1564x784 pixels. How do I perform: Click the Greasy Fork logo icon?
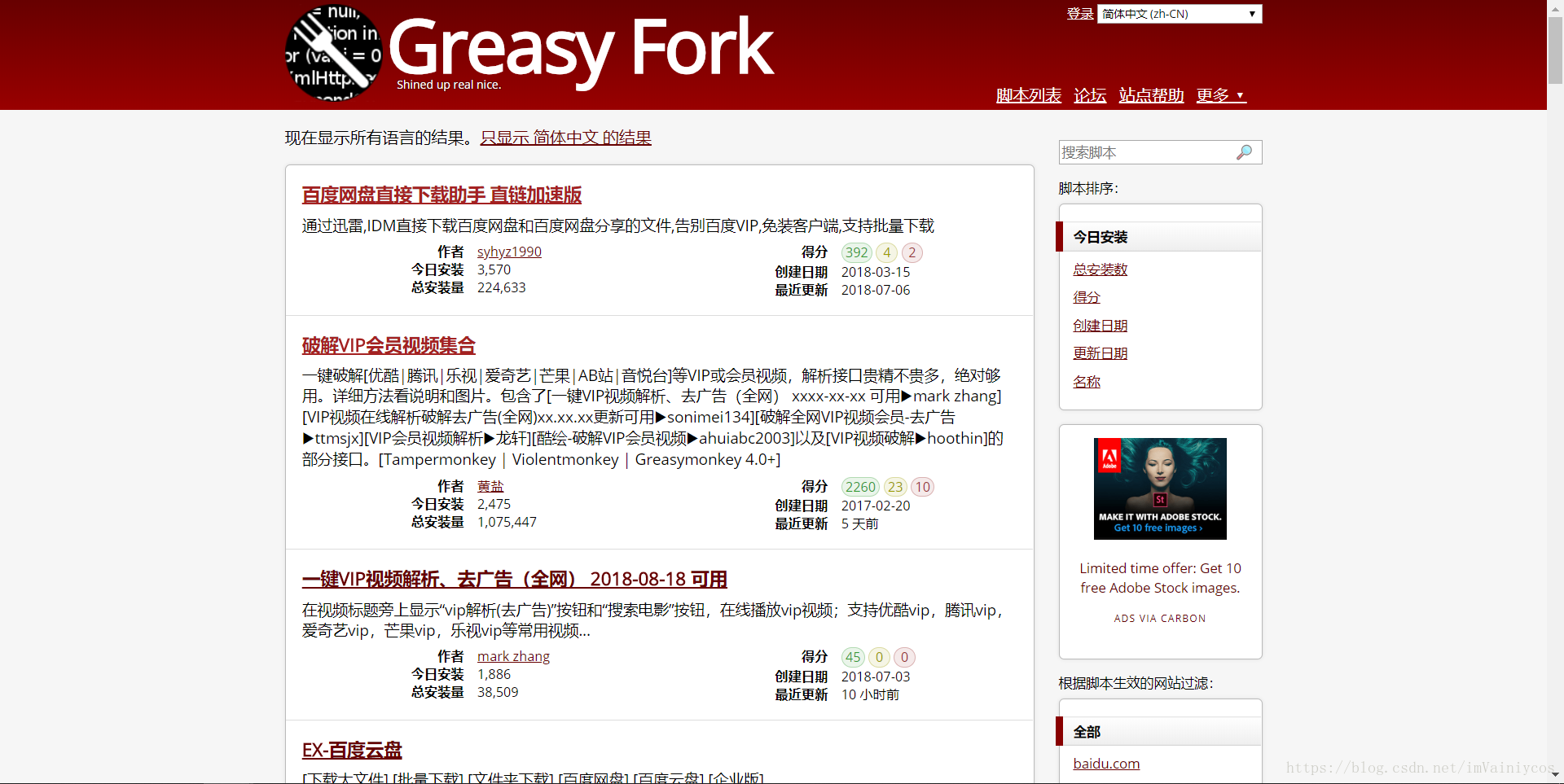click(x=334, y=53)
